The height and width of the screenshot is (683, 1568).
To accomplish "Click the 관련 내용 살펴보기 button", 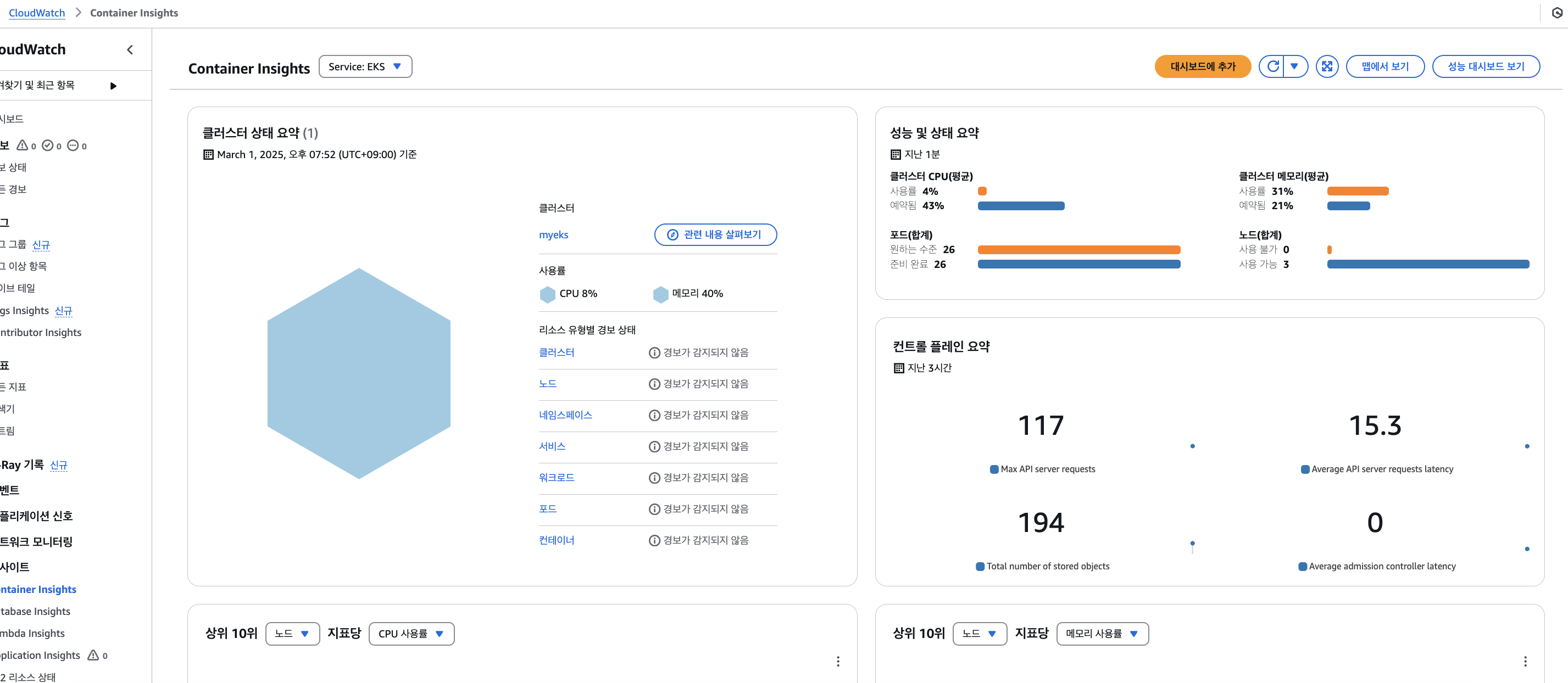I will coord(715,235).
